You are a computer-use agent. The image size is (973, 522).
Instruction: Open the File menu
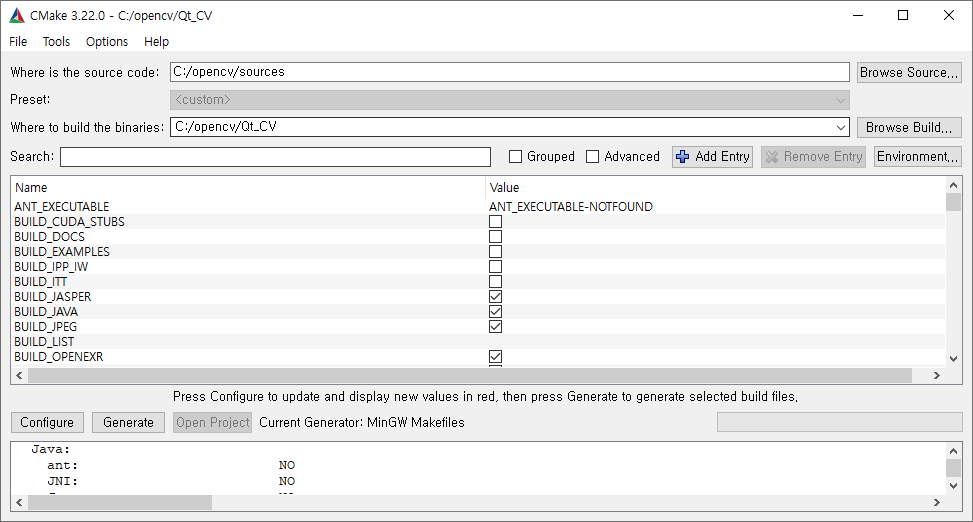[18, 42]
